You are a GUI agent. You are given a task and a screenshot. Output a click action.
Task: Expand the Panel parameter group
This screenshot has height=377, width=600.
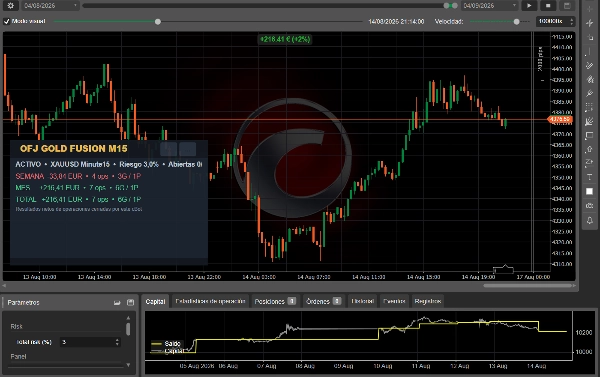point(18,356)
